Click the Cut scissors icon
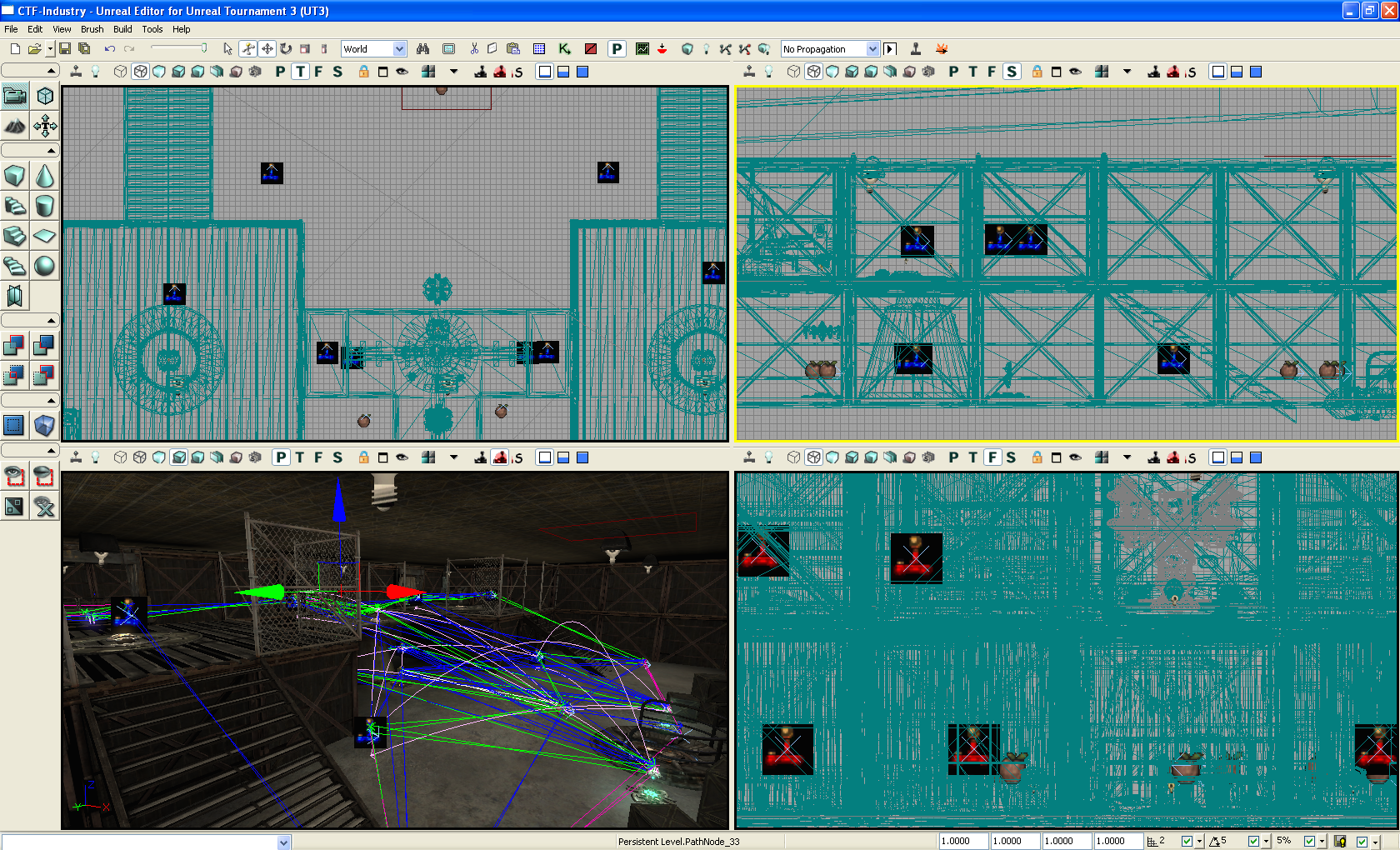This screenshot has width=1400, height=850. pyautogui.click(x=474, y=49)
